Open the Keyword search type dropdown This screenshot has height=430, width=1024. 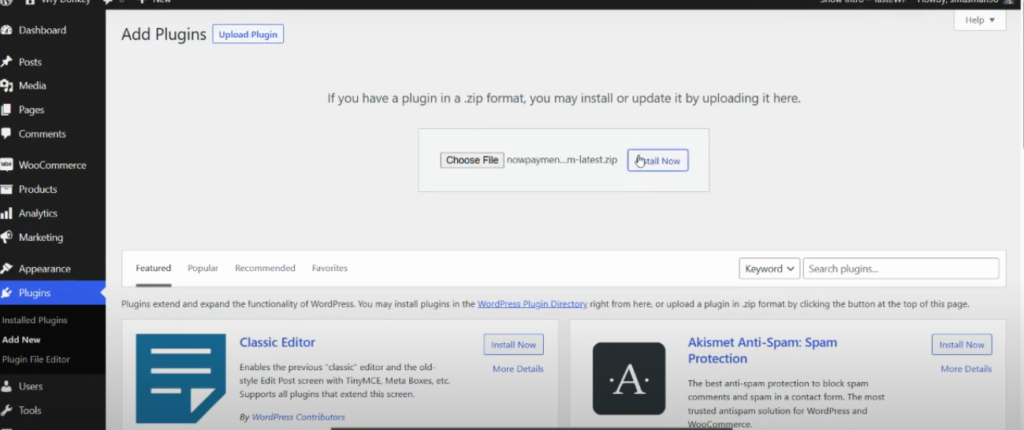click(x=769, y=268)
